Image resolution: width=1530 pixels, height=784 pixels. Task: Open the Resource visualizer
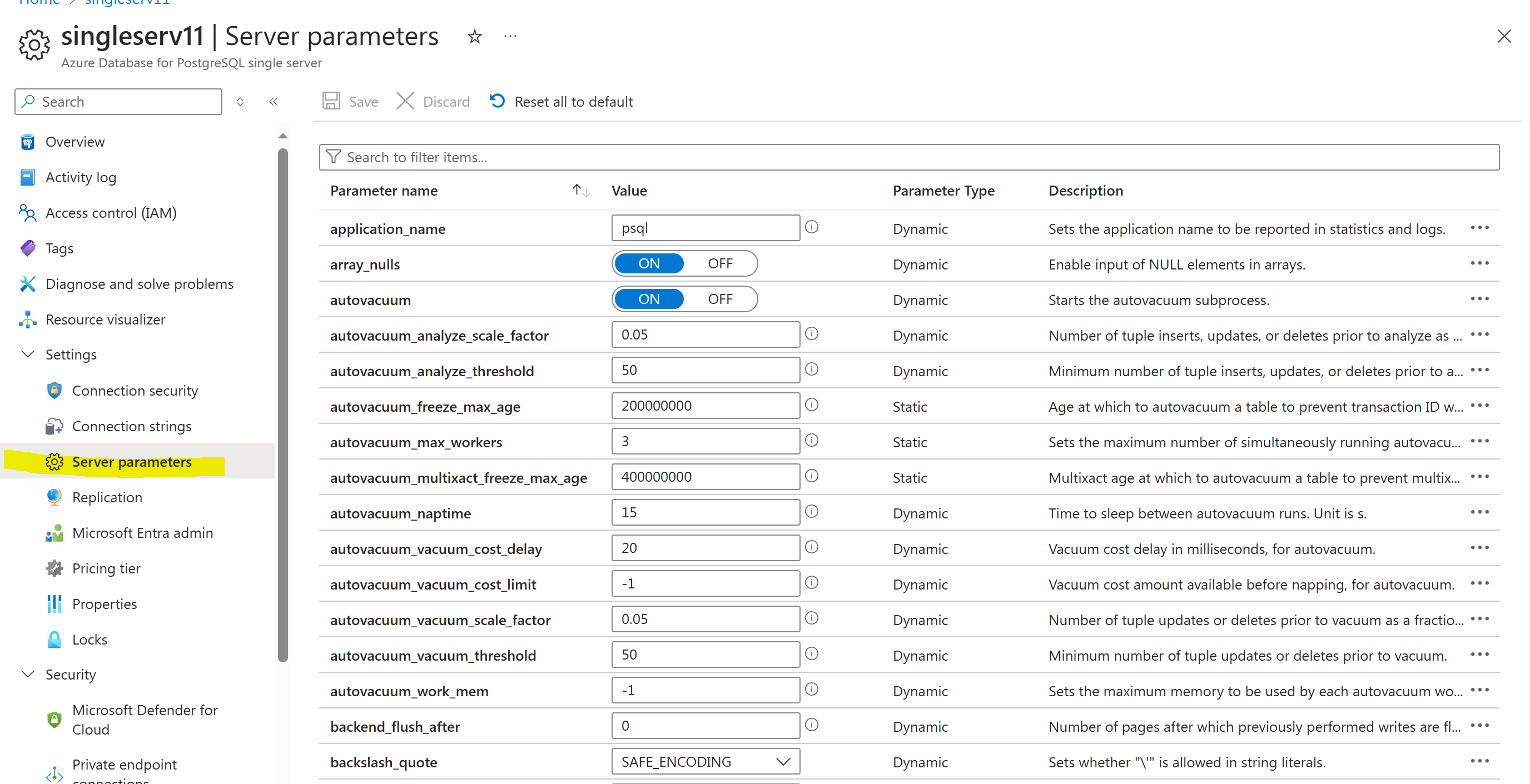click(27, 319)
